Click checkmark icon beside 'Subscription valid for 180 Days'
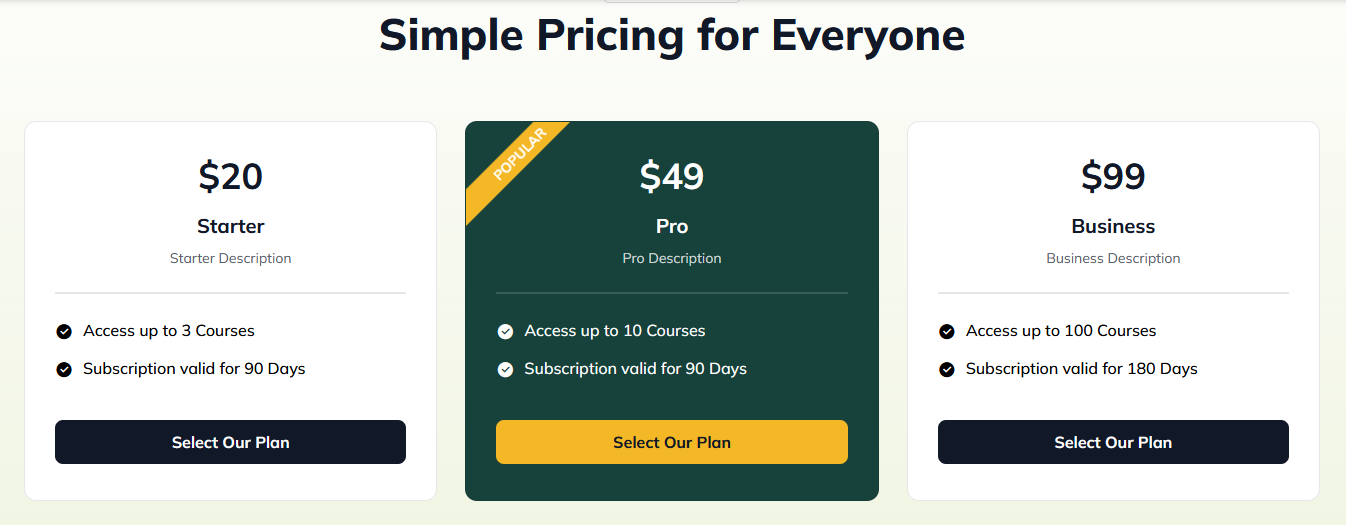Screen dimensions: 1346x525 (947, 369)
